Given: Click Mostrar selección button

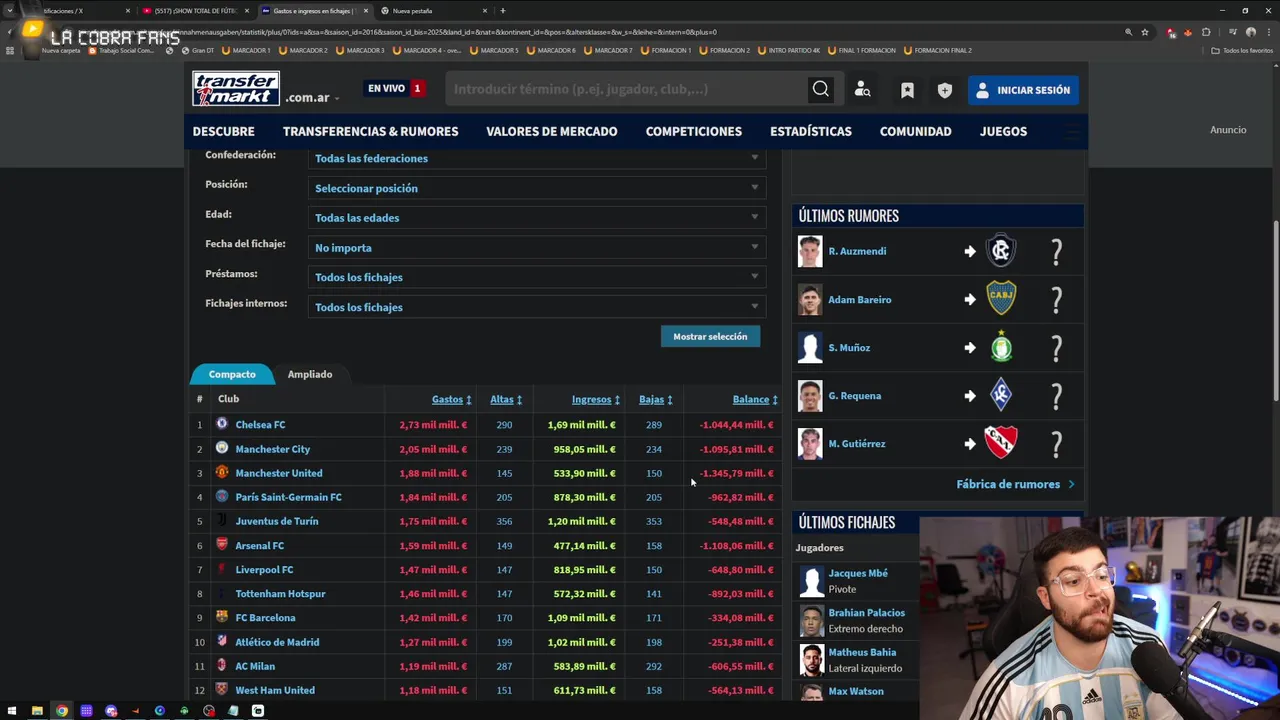Looking at the screenshot, I should [710, 336].
